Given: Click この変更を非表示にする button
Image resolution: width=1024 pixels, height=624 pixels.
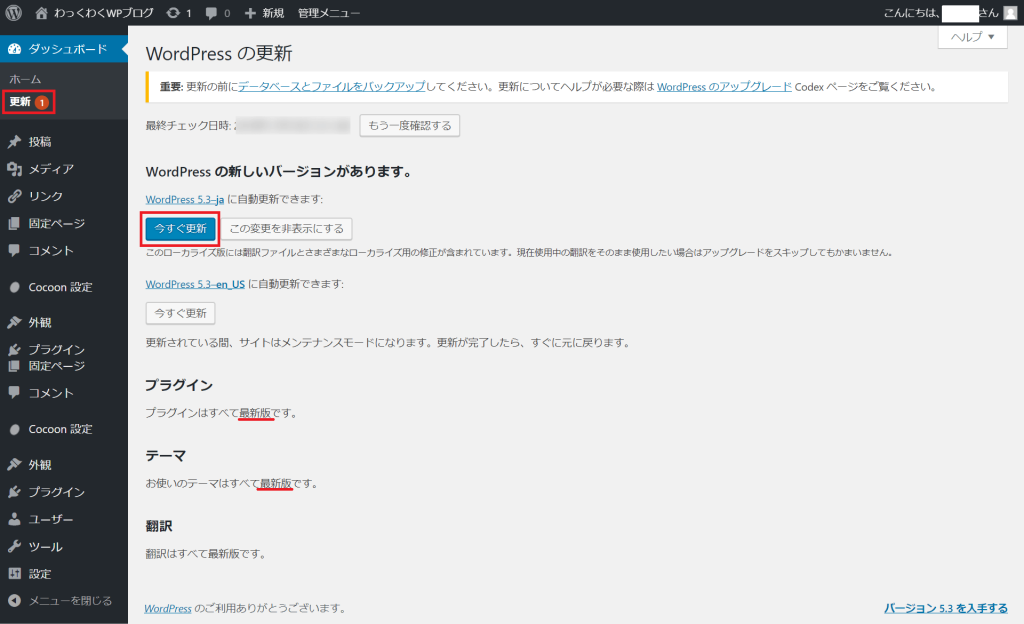Looking at the screenshot, I should [x=286, y=228].
